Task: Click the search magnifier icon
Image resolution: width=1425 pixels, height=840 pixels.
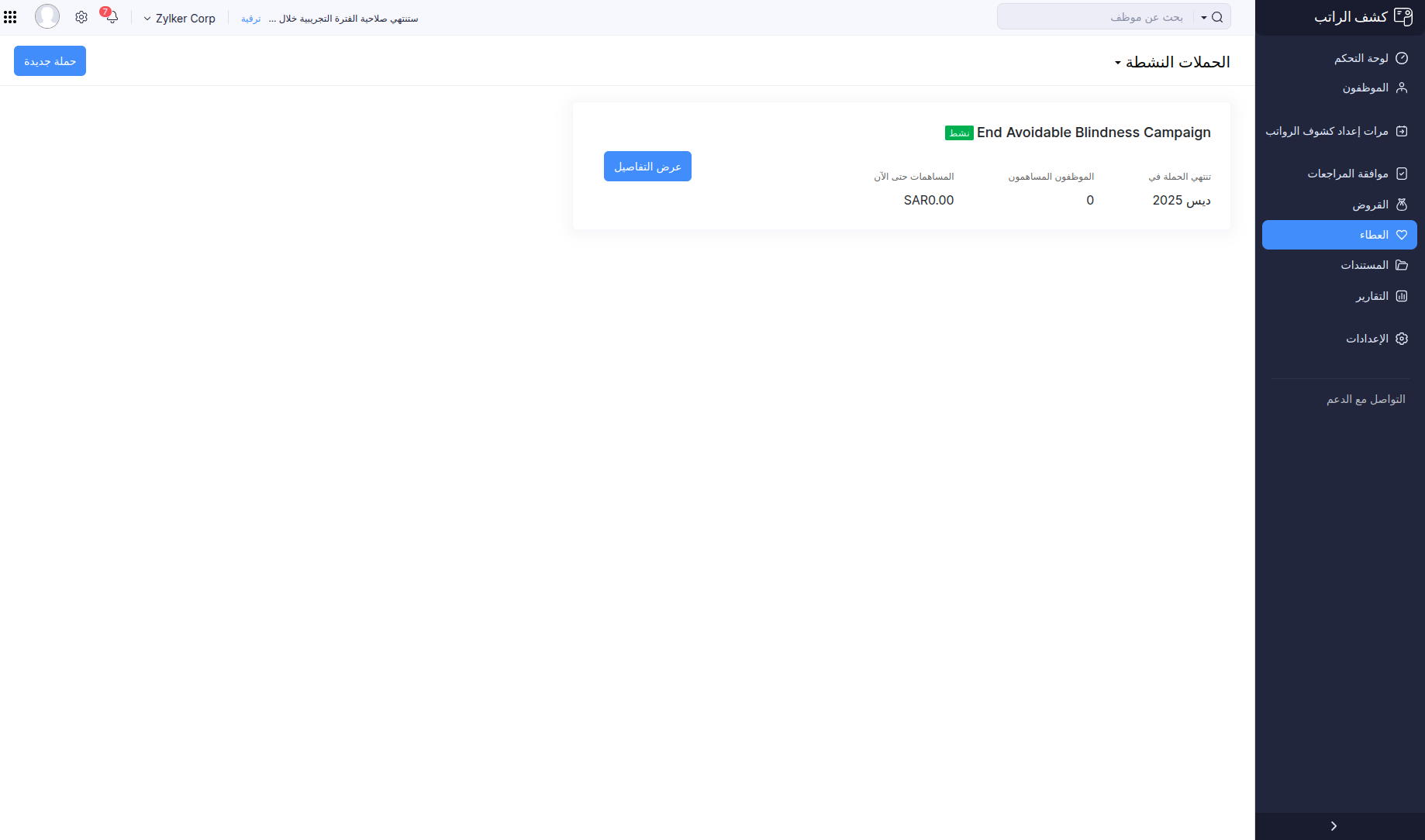Action: pos(1217,17)
